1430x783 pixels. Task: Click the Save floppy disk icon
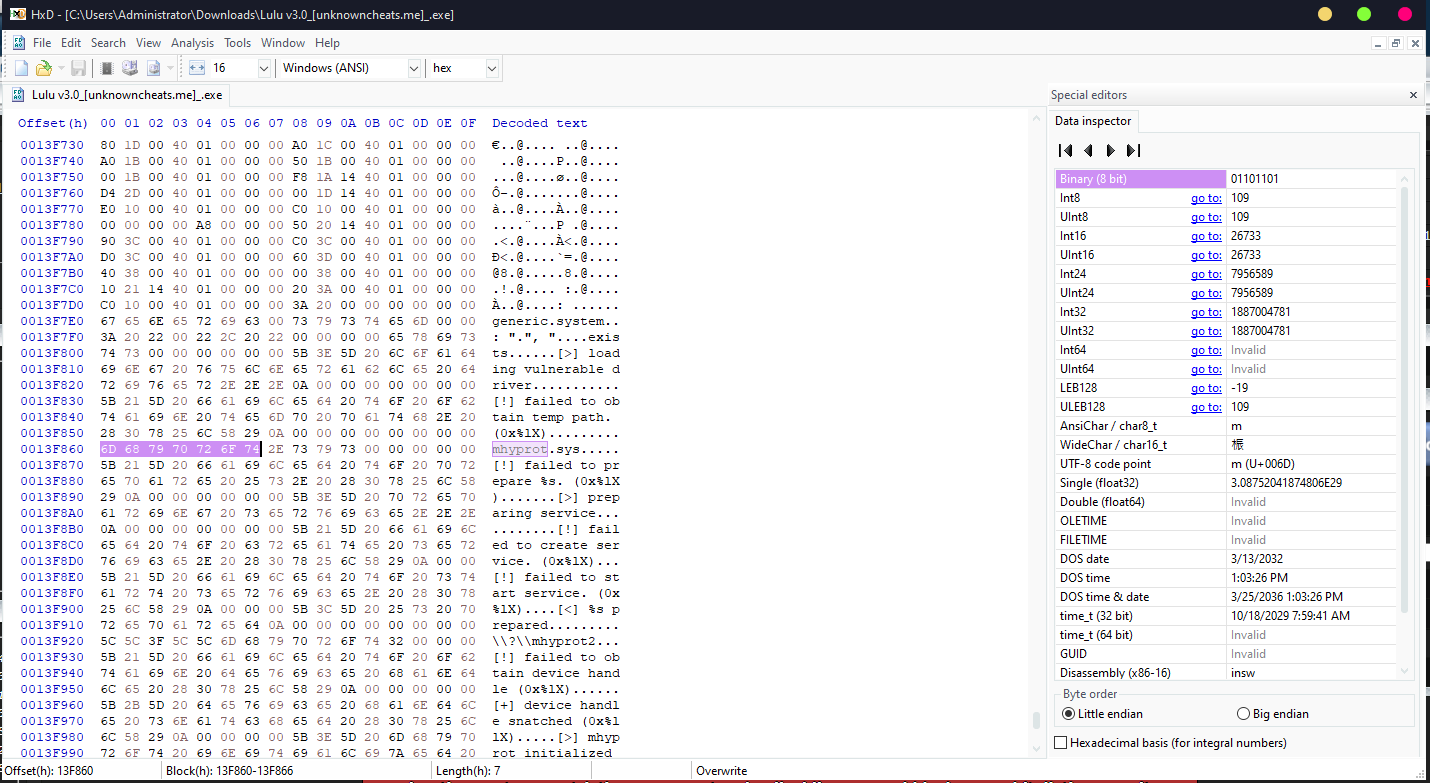[78, 68]
